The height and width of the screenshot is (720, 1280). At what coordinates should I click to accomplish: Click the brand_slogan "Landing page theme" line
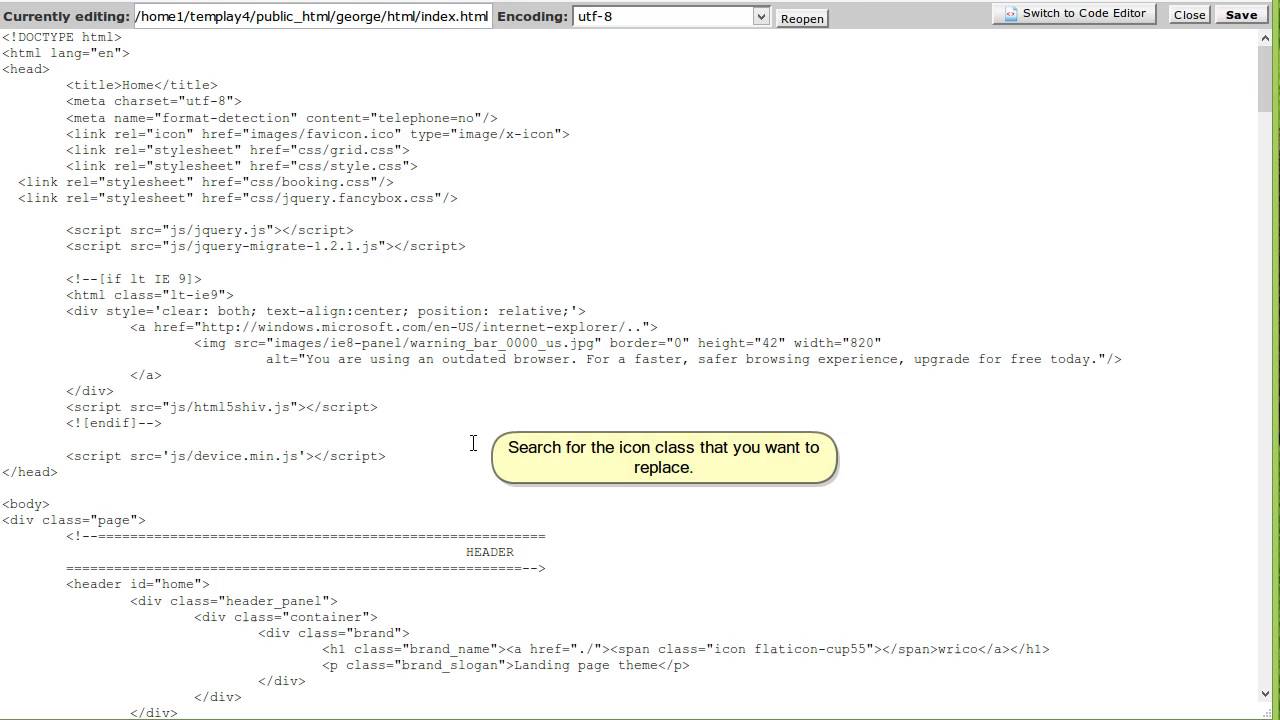(x=506, y=665)
